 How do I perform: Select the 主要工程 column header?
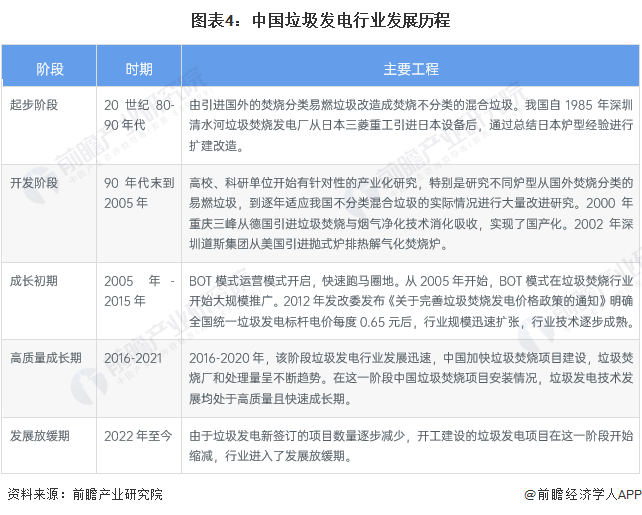click(x=410, y=69)
